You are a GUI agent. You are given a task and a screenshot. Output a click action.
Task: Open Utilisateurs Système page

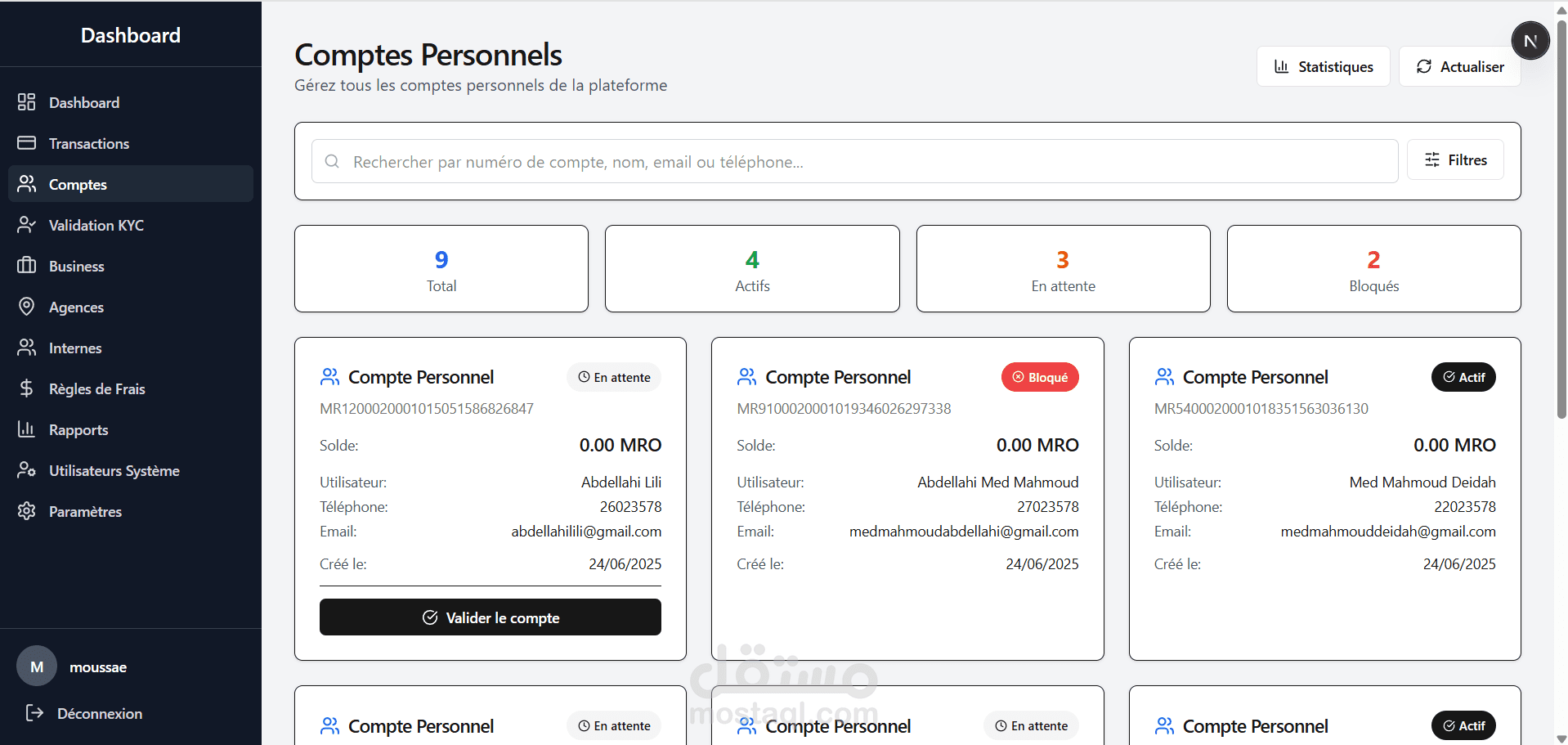(x=131, y=470)
